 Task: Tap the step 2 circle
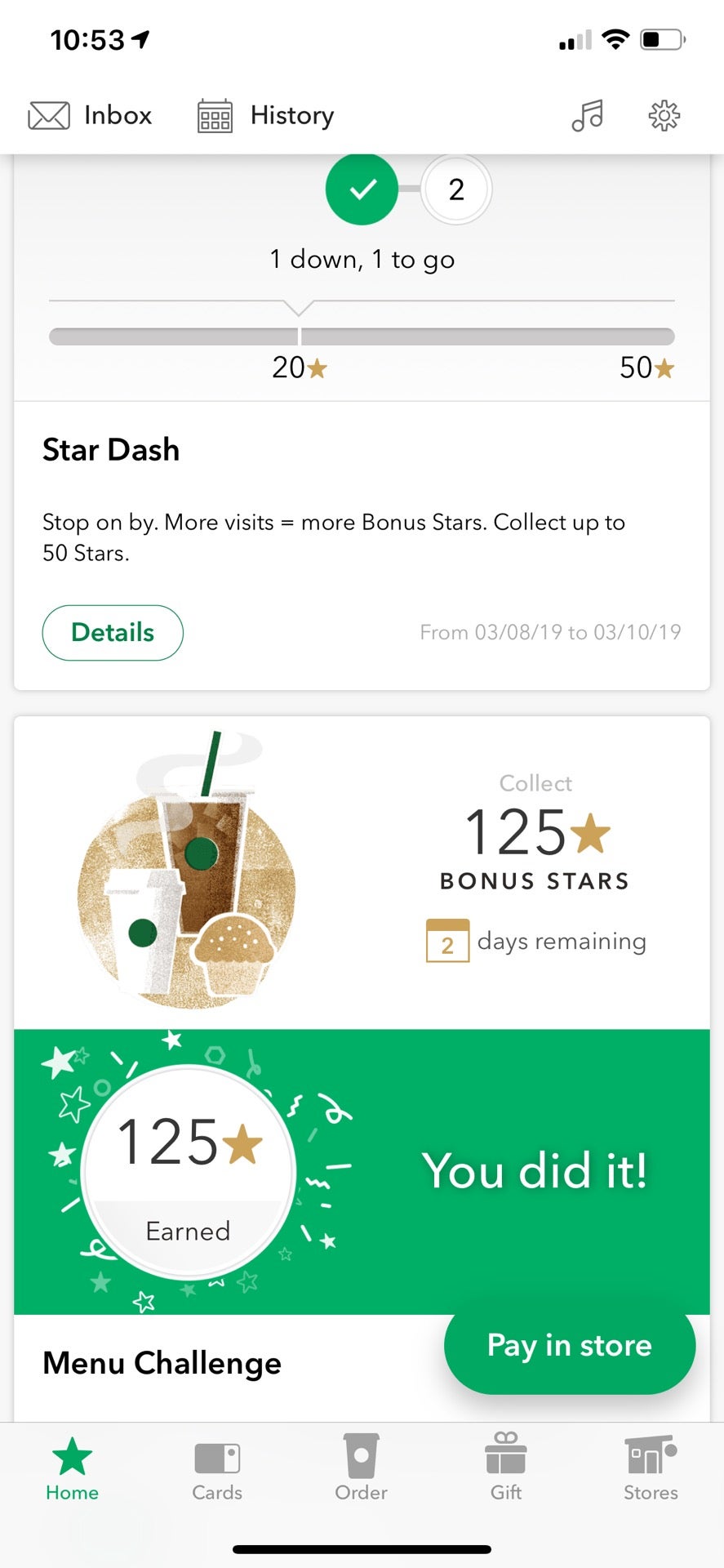tap(456, 189)
